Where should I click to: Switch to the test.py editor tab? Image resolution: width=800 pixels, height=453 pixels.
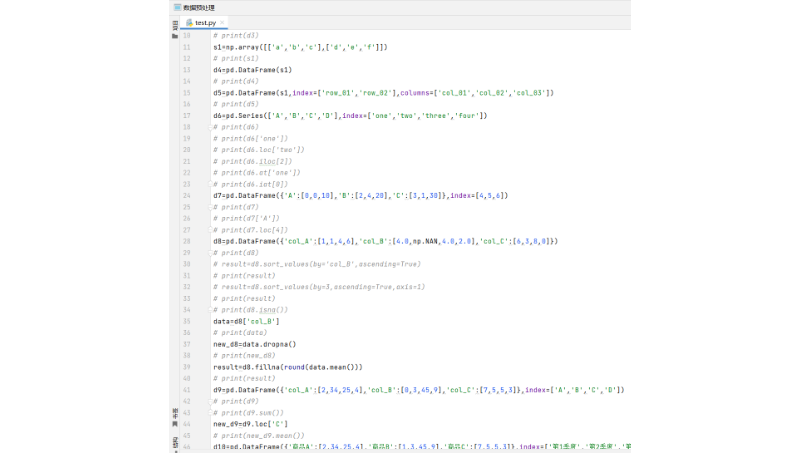[205, 23]
